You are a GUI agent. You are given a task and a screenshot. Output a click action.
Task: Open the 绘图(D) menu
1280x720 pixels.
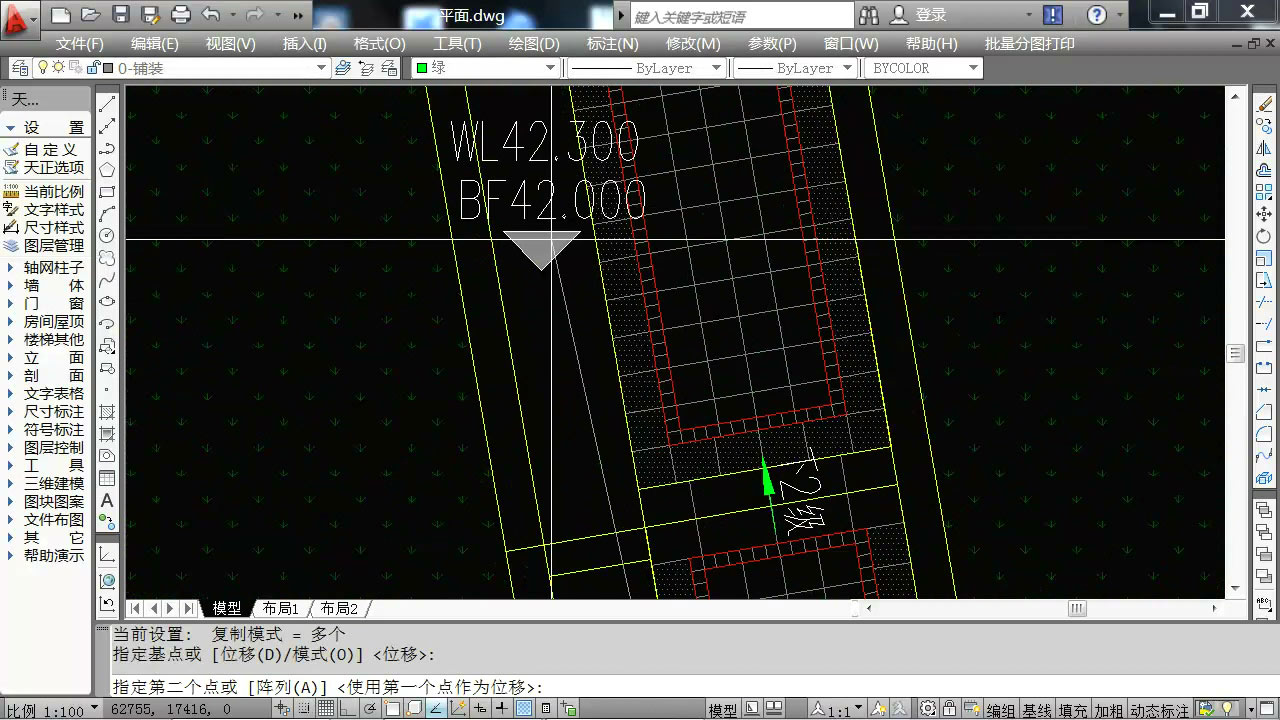[x=534, y=44]
